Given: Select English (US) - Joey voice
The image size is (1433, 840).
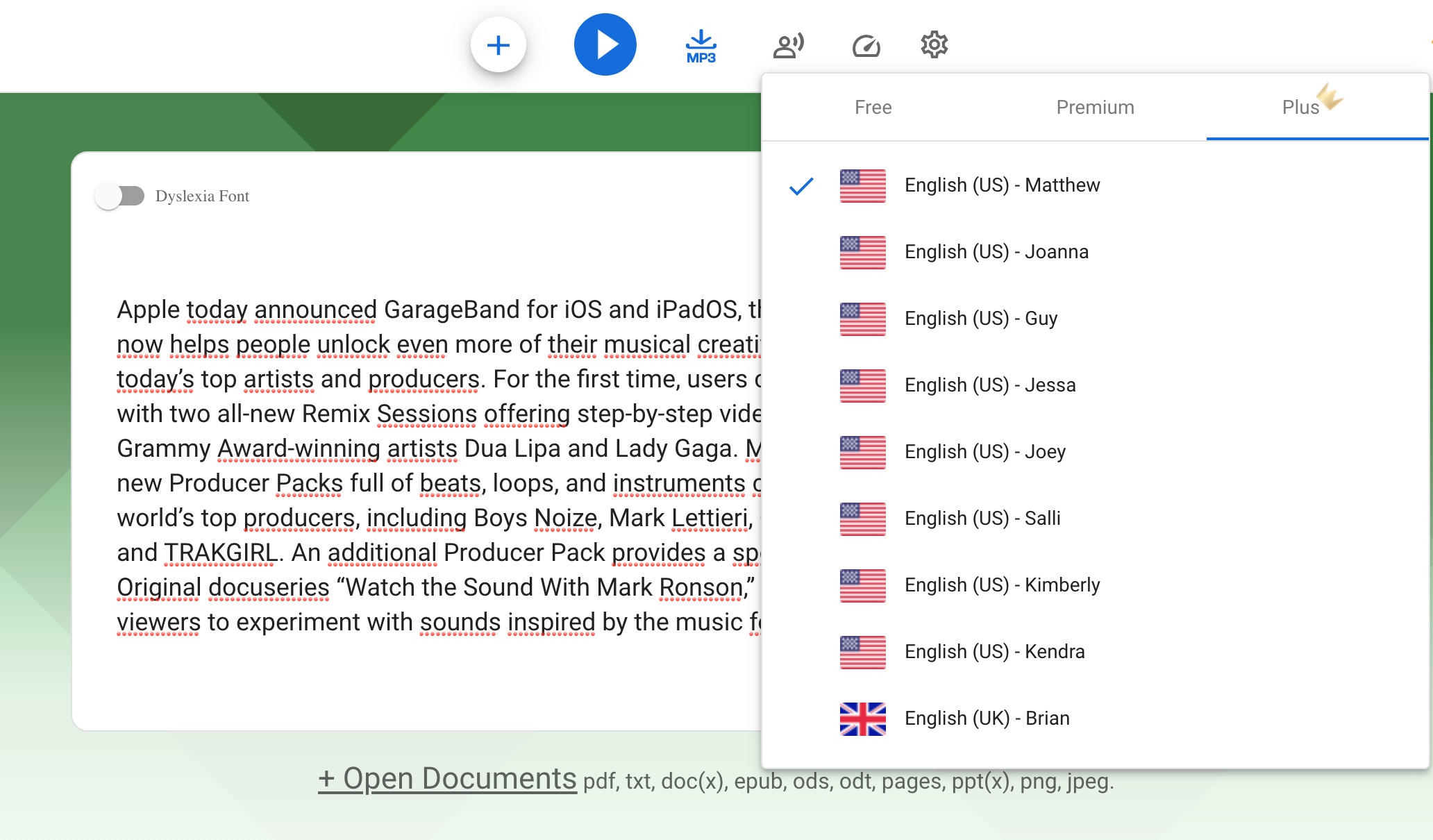Looking at the screenshot, I should [984, 452].
